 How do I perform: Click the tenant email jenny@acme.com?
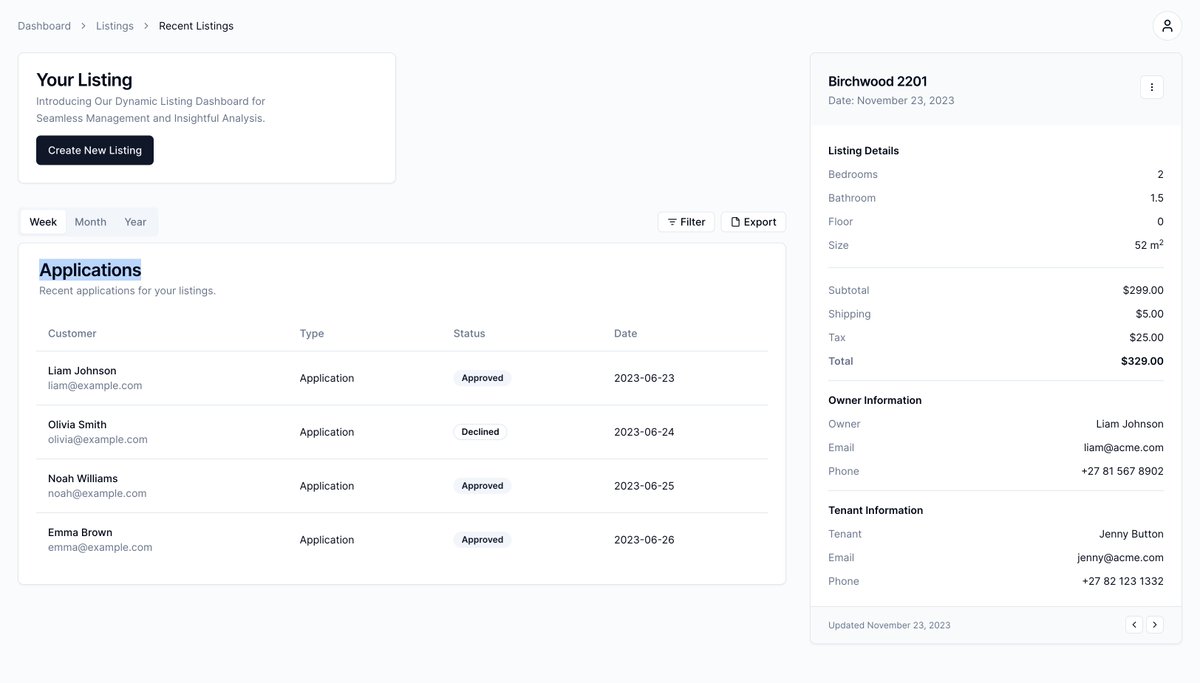click(x=1121, y=556)
